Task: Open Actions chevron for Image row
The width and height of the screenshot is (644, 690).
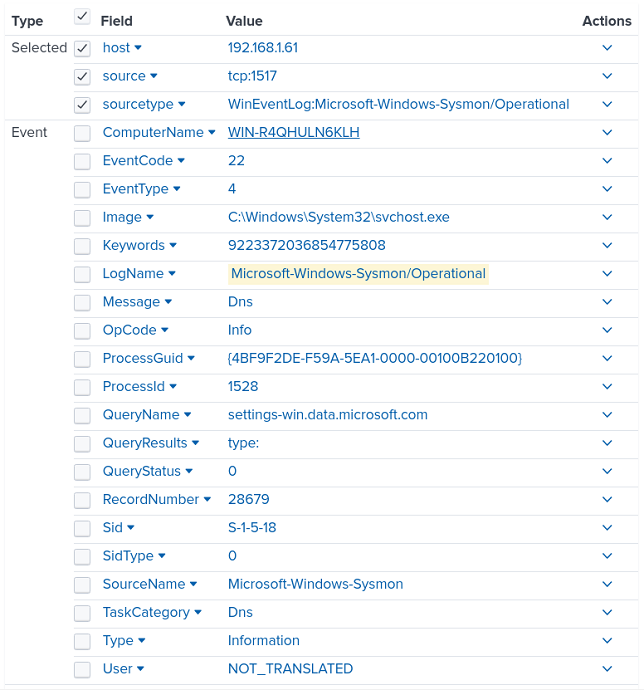Action: pyautogui.click(x=606, y=217)
